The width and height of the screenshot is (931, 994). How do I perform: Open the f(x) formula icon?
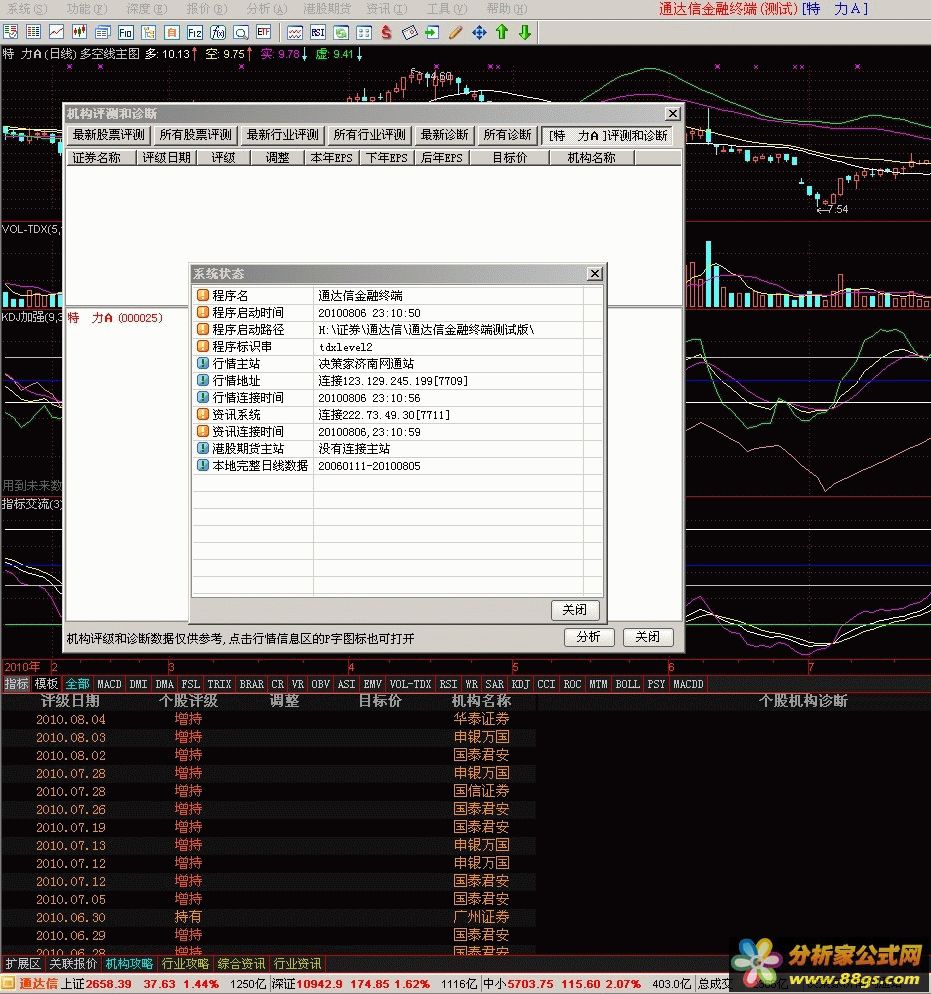(x=217, y=32)
